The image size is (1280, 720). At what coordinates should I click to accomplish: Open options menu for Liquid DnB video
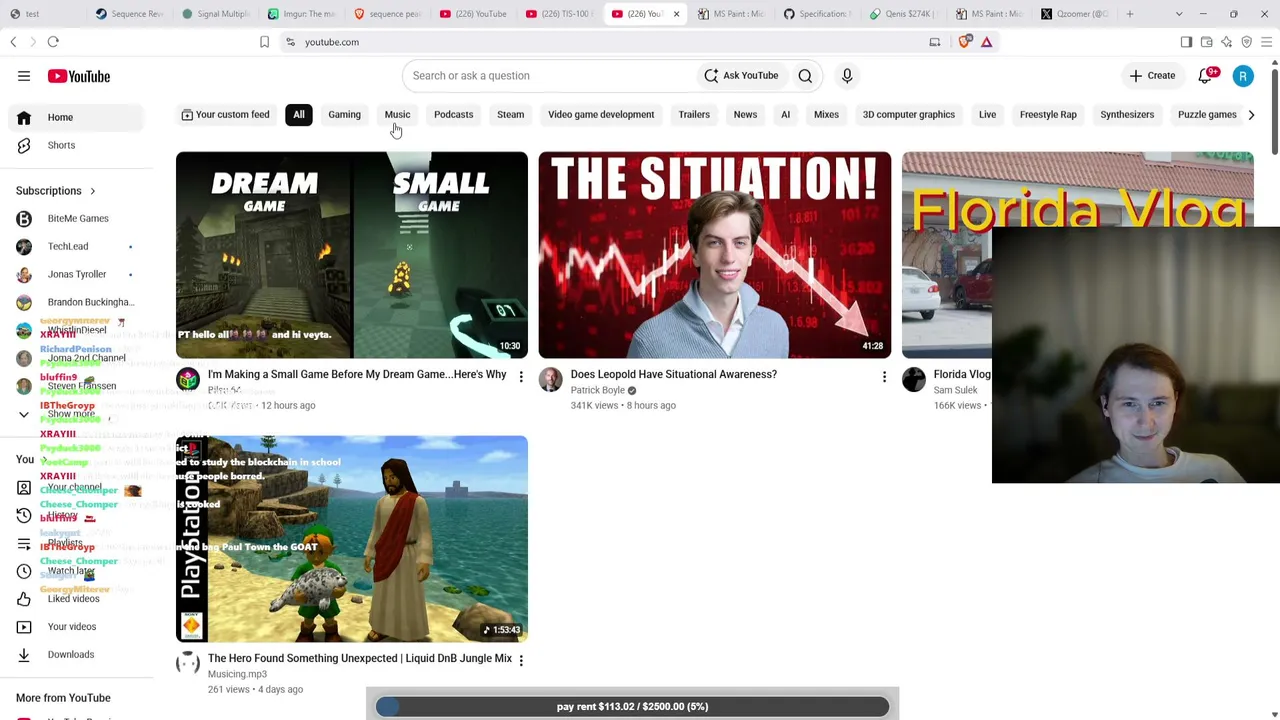tap(521, 661)
